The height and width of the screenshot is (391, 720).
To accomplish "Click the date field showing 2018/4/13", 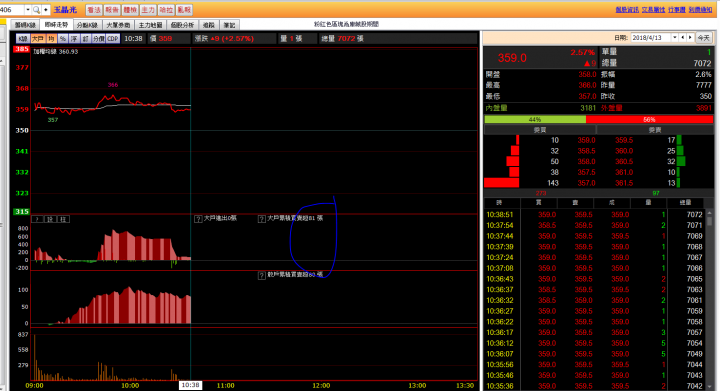I will 651,38.
